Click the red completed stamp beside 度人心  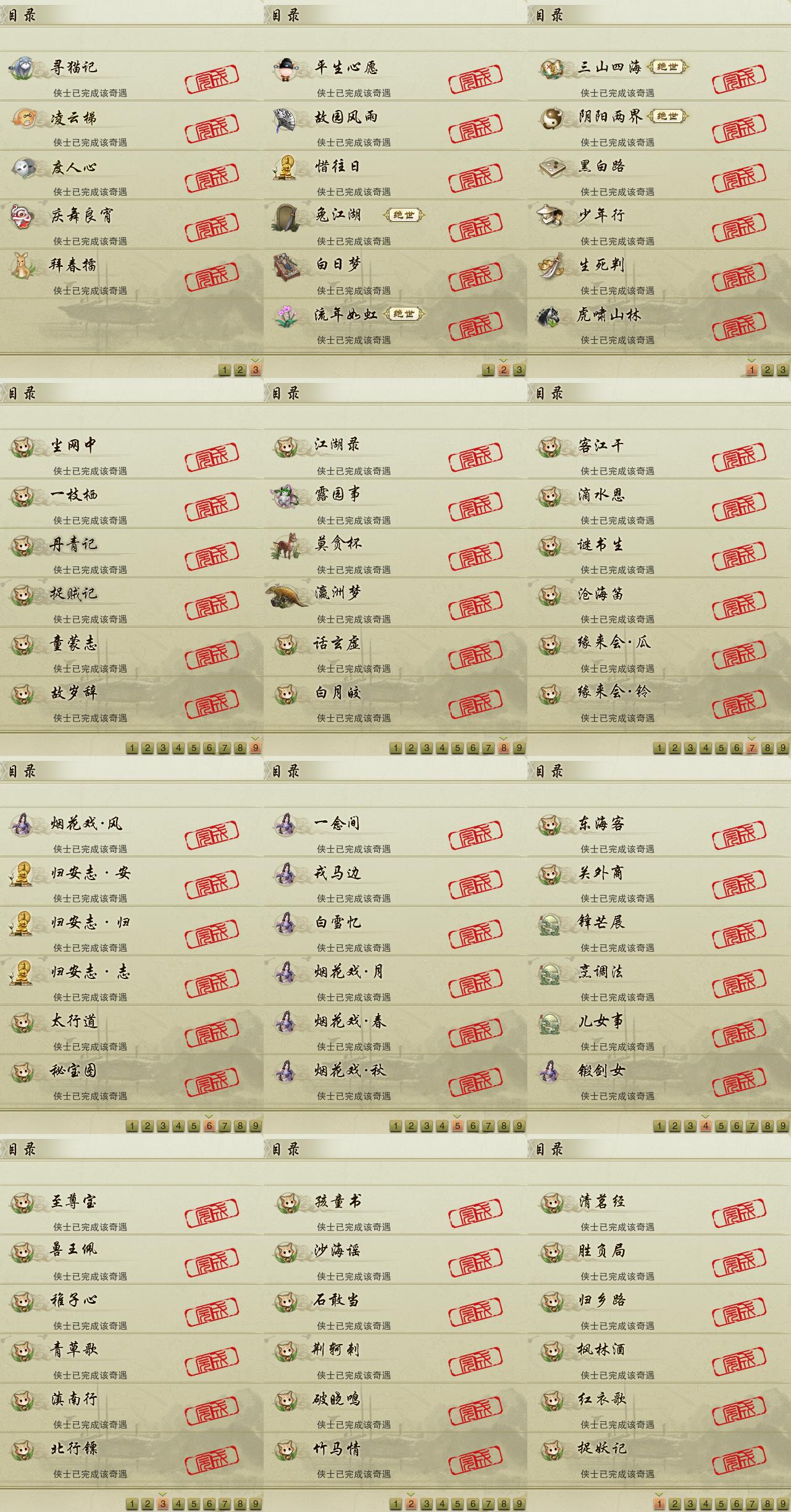pyautogui.click(x=212, y=177)
